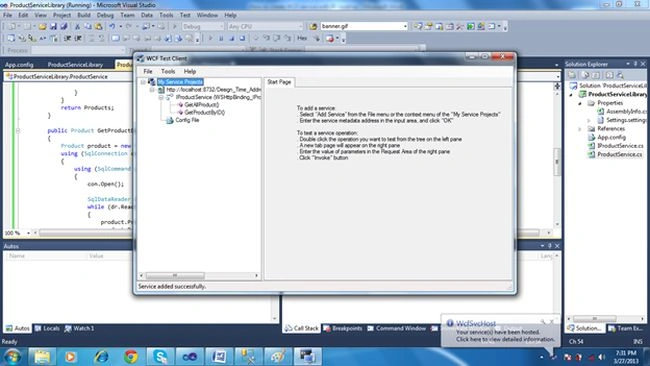
Task: Open Skype from the taskbar
Action: coord(160,356)
